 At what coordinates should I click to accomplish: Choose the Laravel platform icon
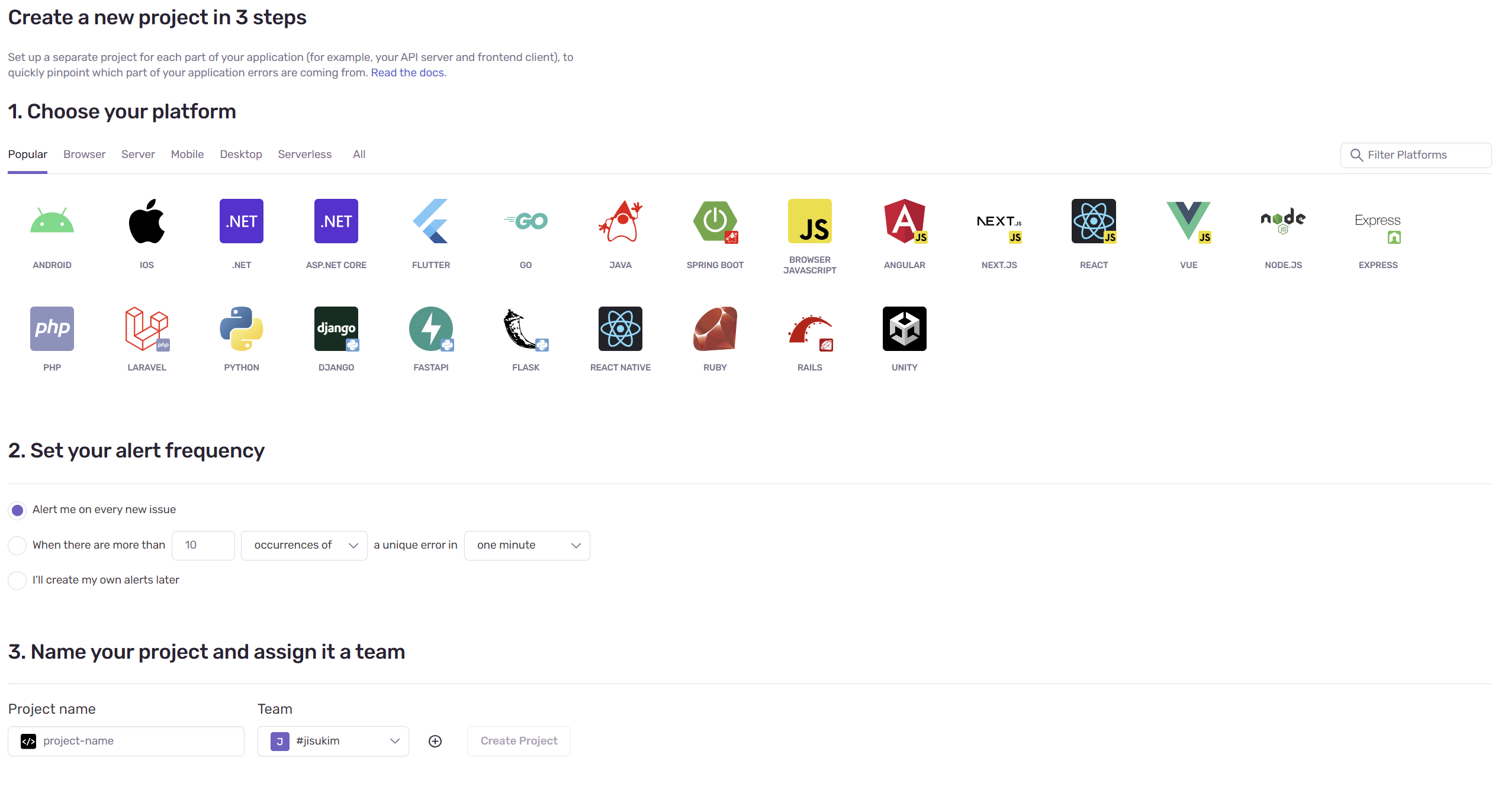coord(146,328)
